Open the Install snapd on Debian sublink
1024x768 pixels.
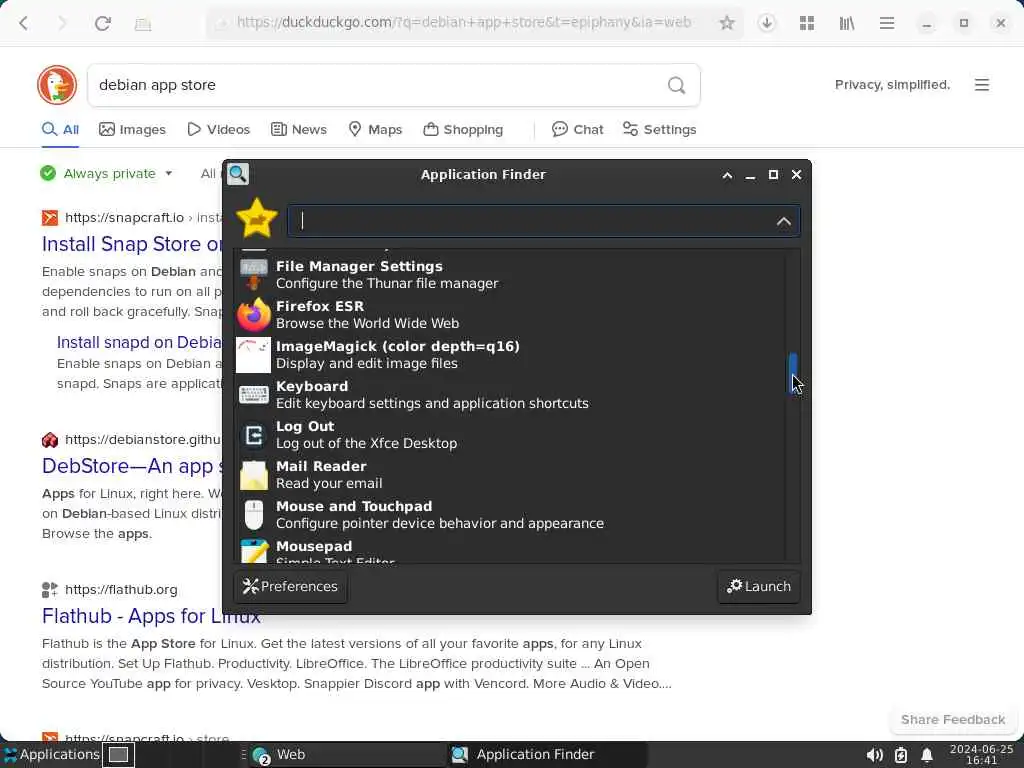pos(139,342)
